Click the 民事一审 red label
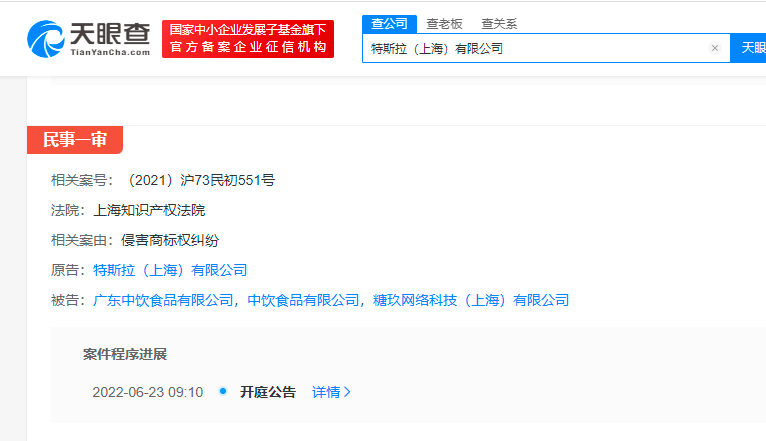This screenshot has width=766, height=441. point(75,140)
